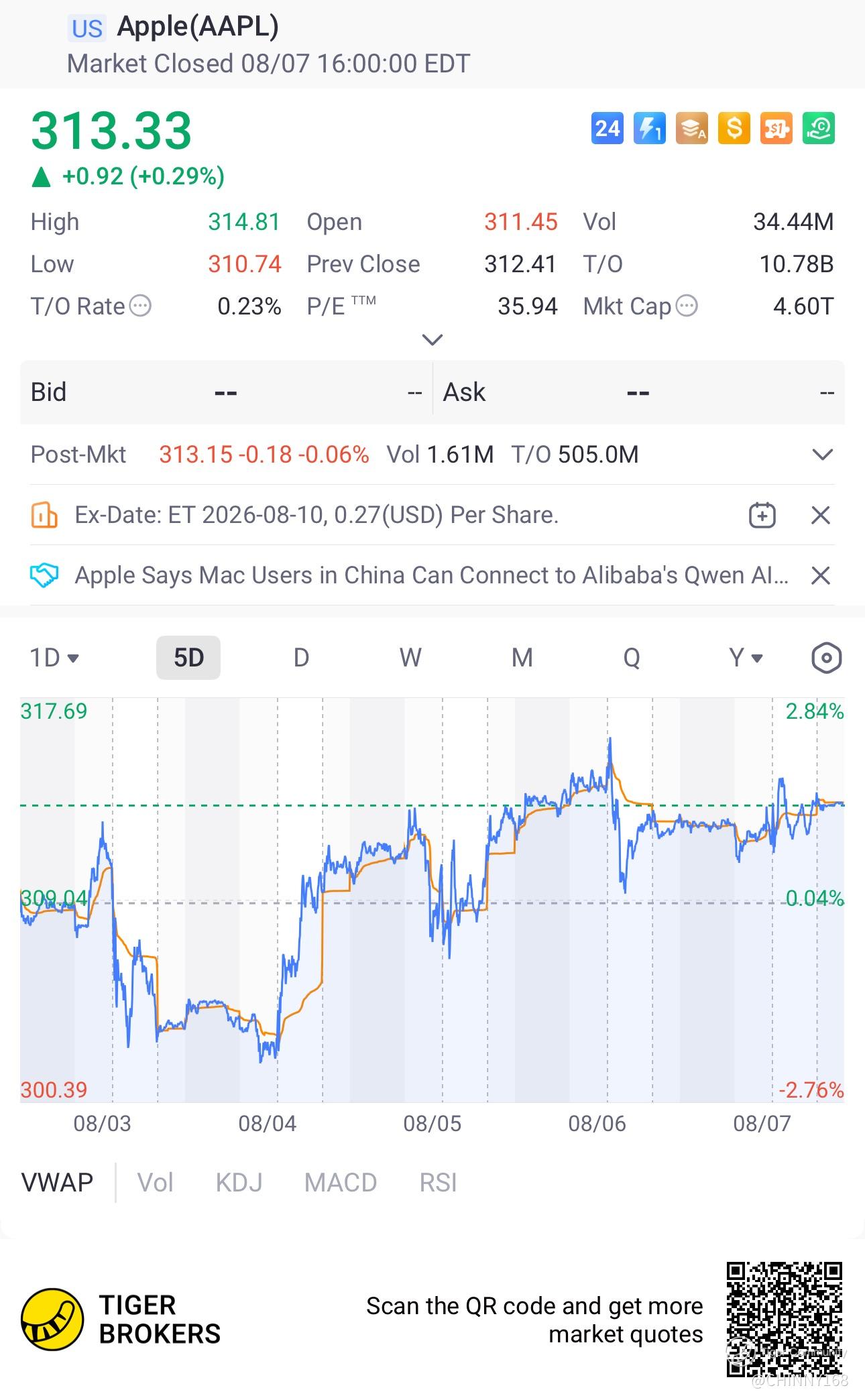Image resolution: width=865 pixels, height=1400 pixels.
Task: Tap the green hand-coin icon
Action: pos(819,128)
